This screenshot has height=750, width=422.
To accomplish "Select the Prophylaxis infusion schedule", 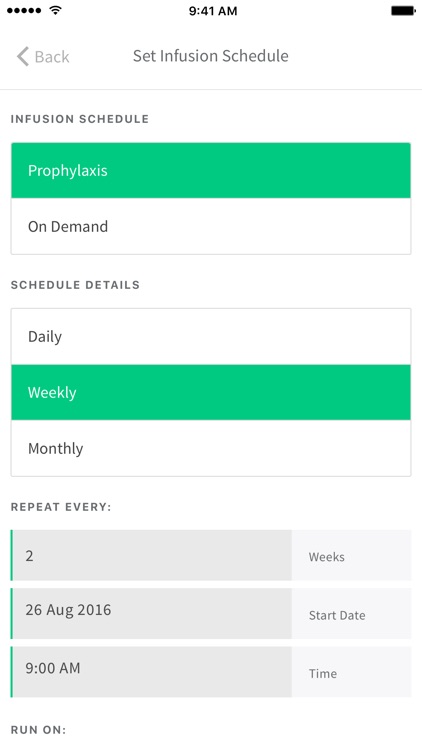I will coord(211,171).
